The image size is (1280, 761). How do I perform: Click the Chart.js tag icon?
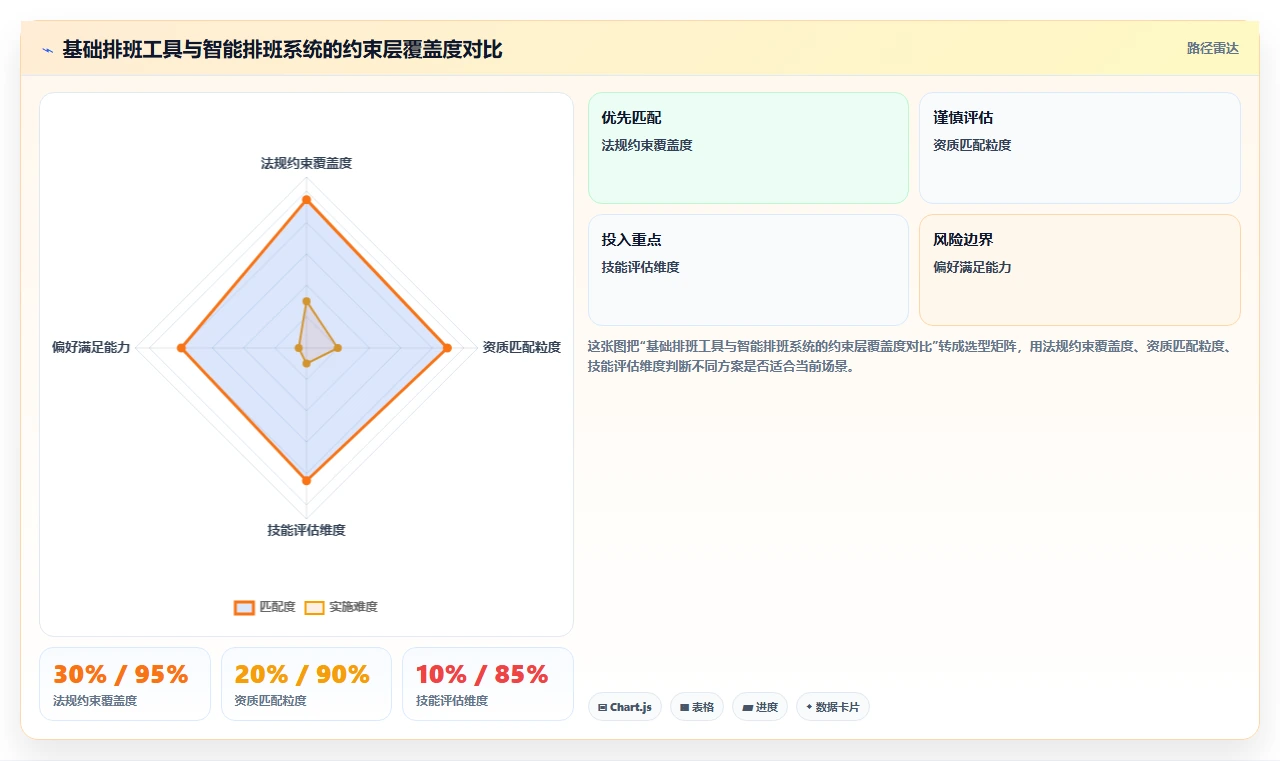point(602,707)
